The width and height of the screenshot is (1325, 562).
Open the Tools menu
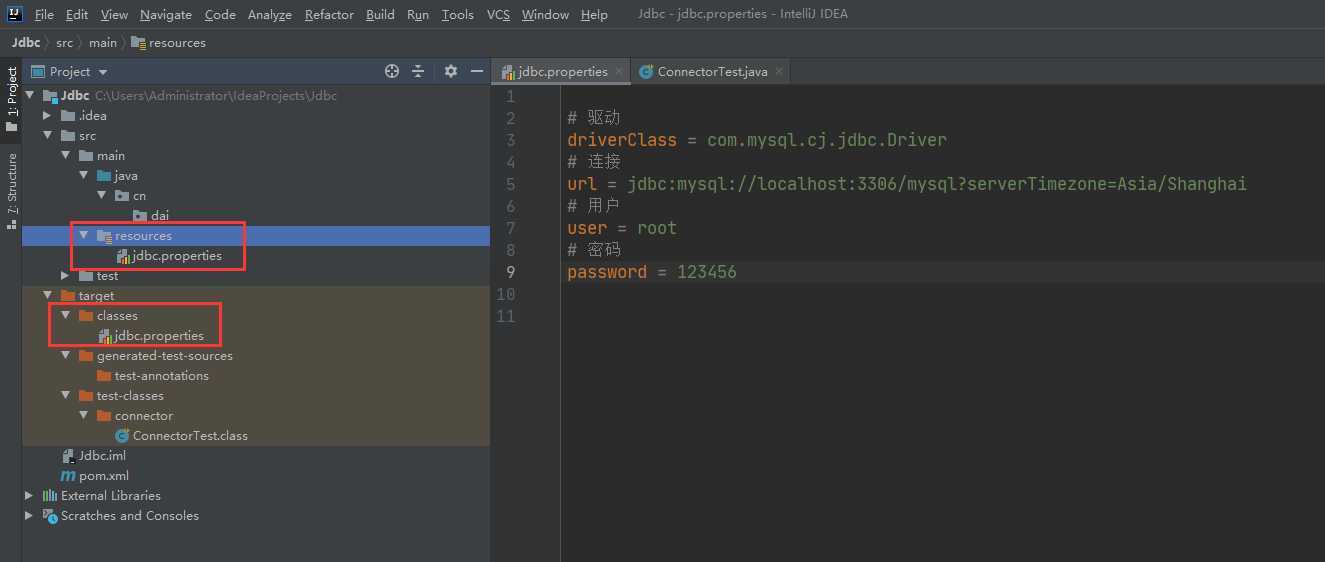coord(457,15)
